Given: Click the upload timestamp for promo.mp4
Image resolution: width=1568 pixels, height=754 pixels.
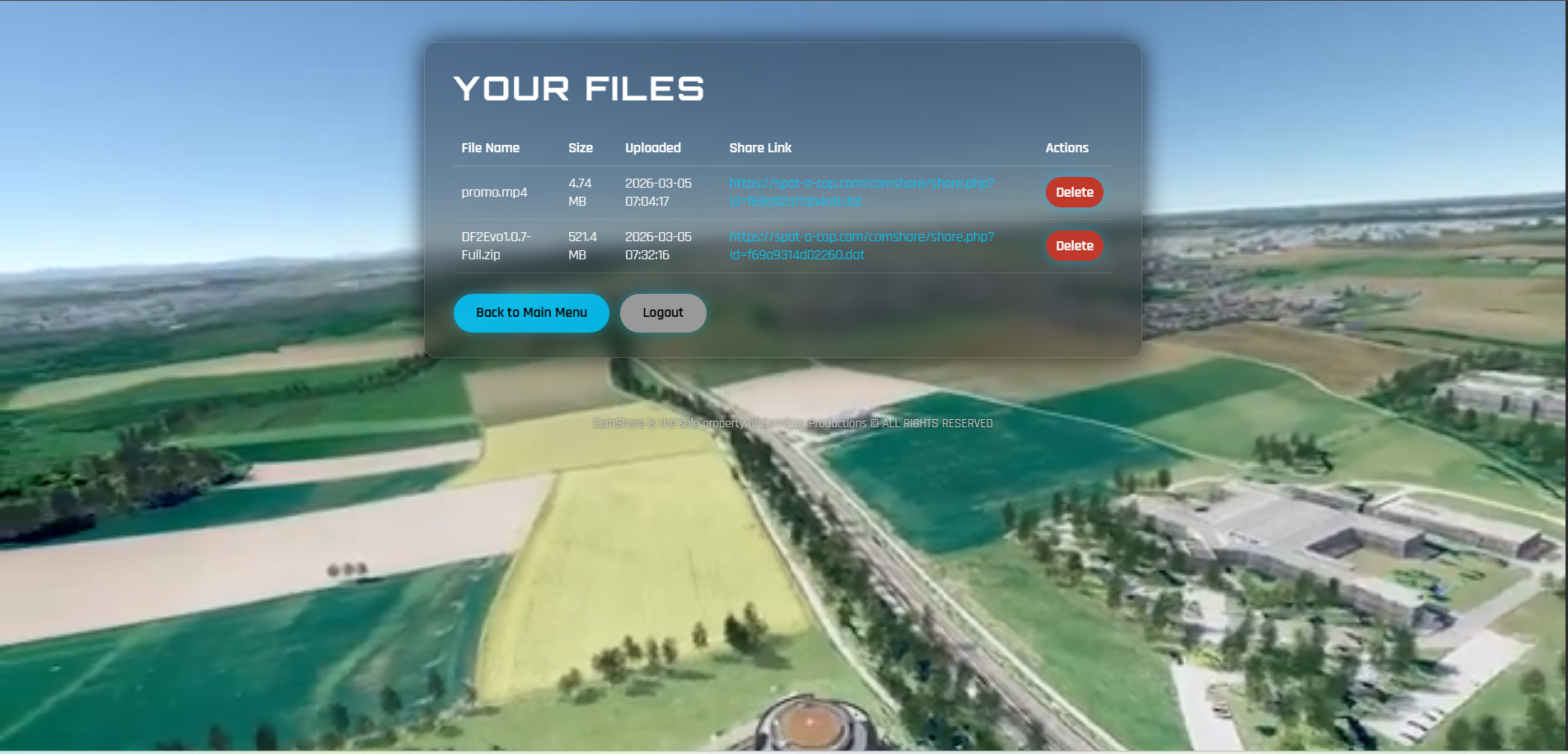Looking at the screenshot, I should pyautogui.click(x=657, y=193).
